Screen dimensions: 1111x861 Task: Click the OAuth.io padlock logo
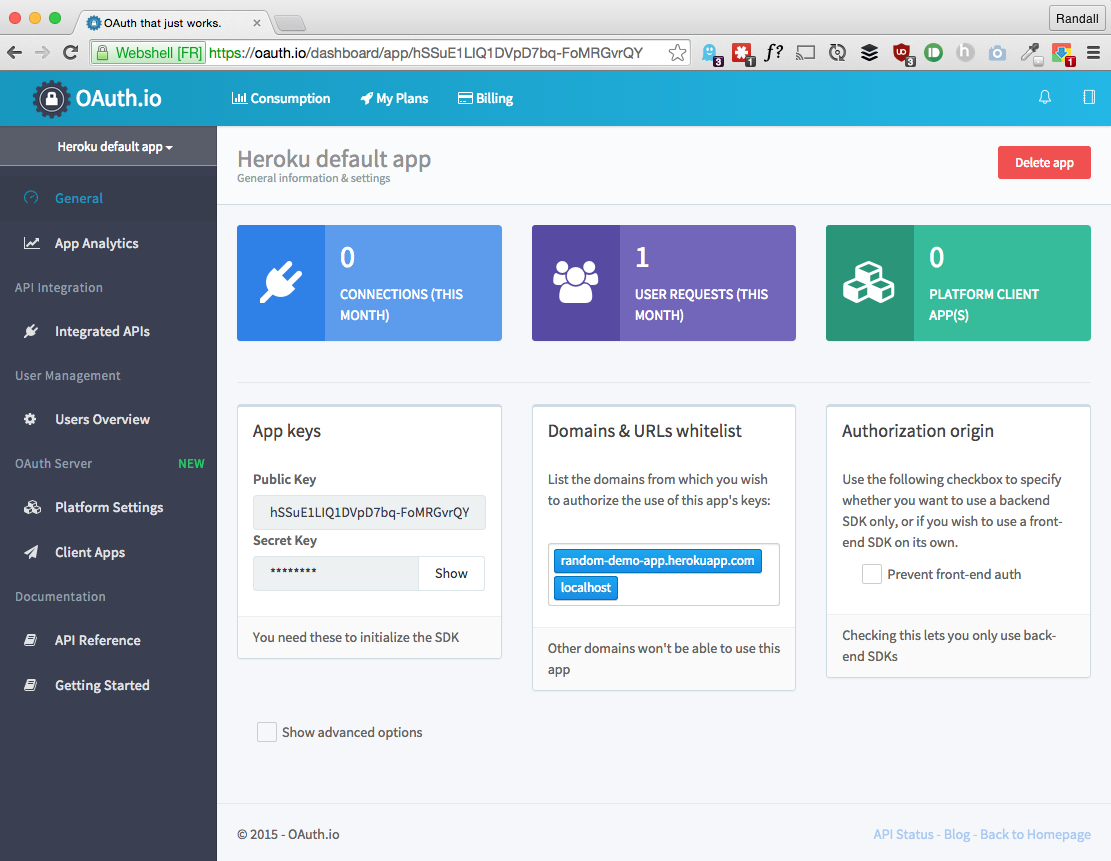click(51, 99)
